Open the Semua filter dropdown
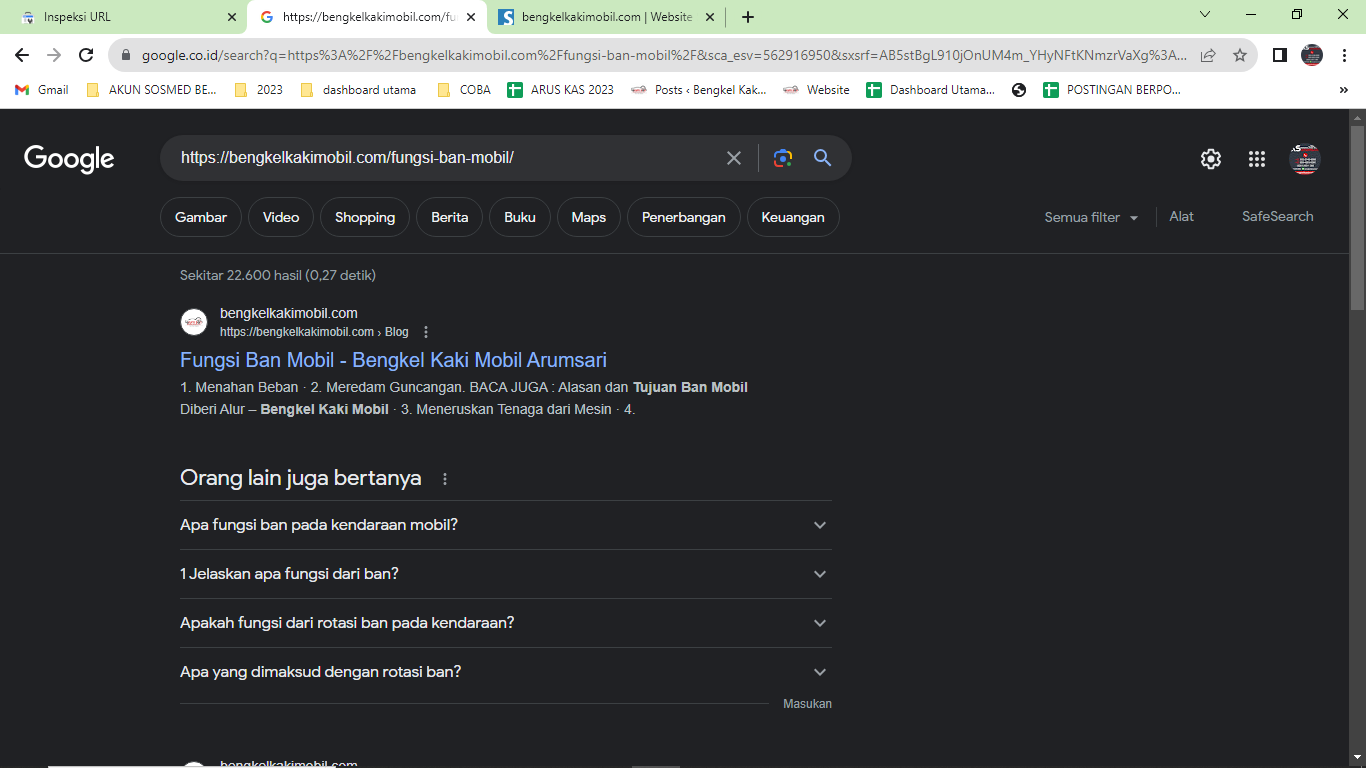This screenshot has height=768, width=1366. pos(1091,217)
